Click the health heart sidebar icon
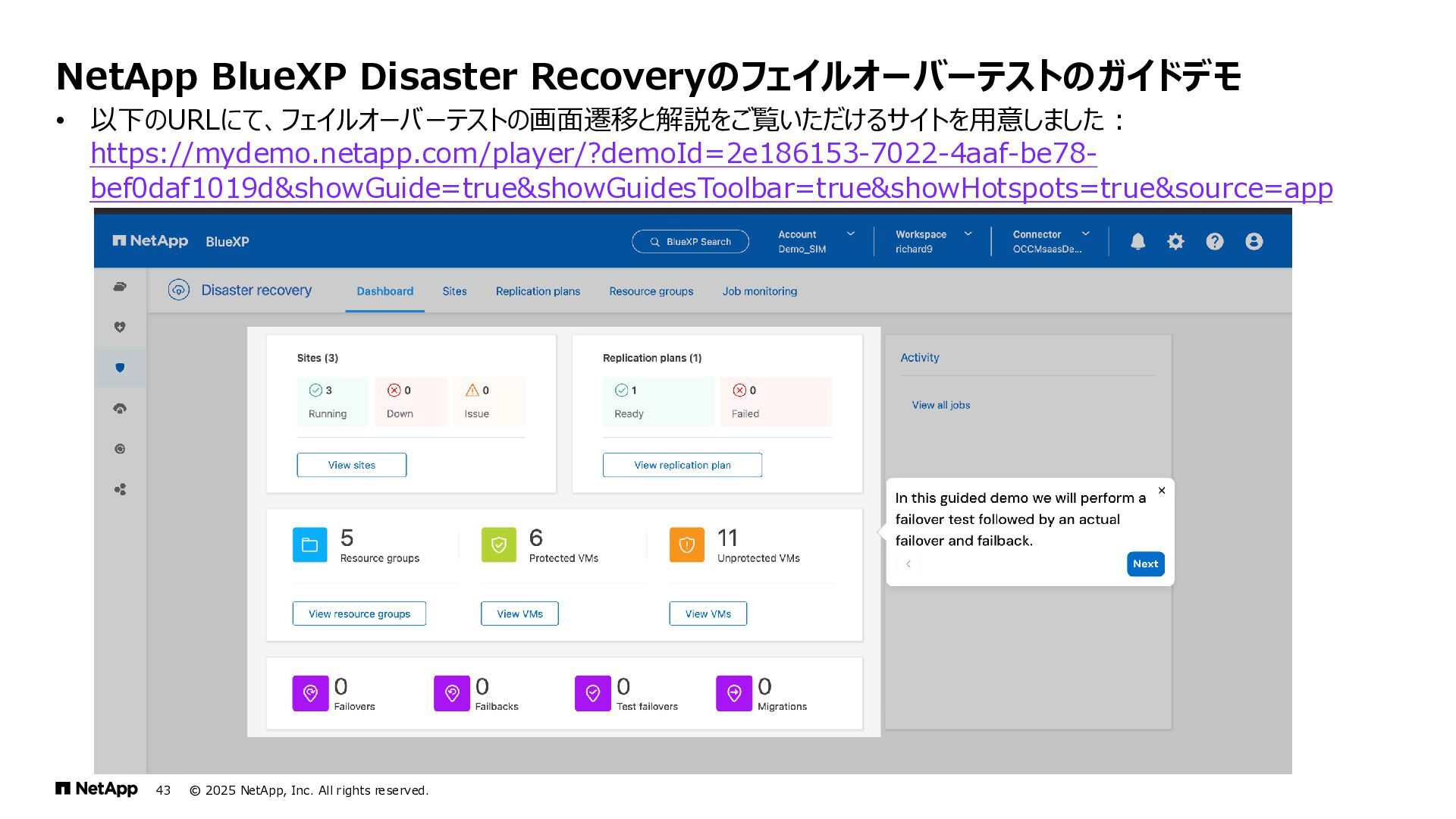The width and height of the screenshot is (1456, 819). pyautogui.click(x=120, y=327)
